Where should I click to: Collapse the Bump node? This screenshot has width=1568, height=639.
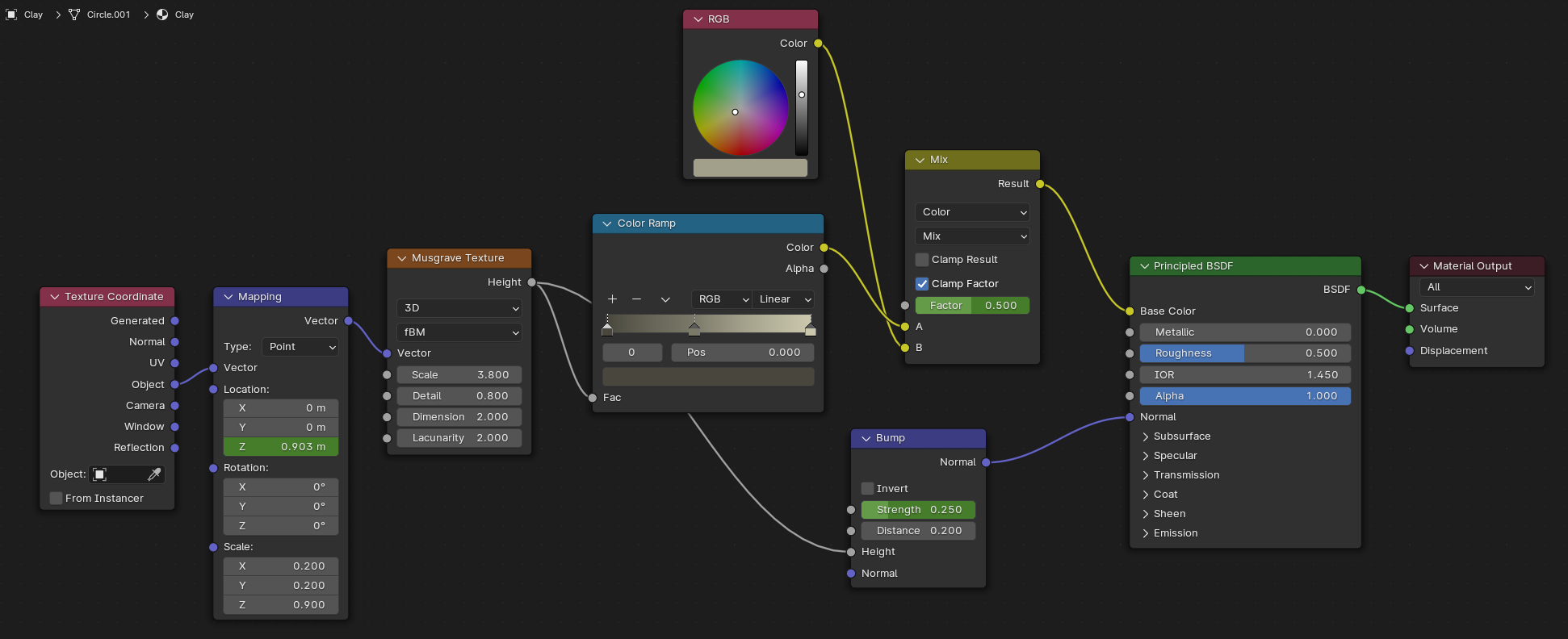click(x=866, y=438)
